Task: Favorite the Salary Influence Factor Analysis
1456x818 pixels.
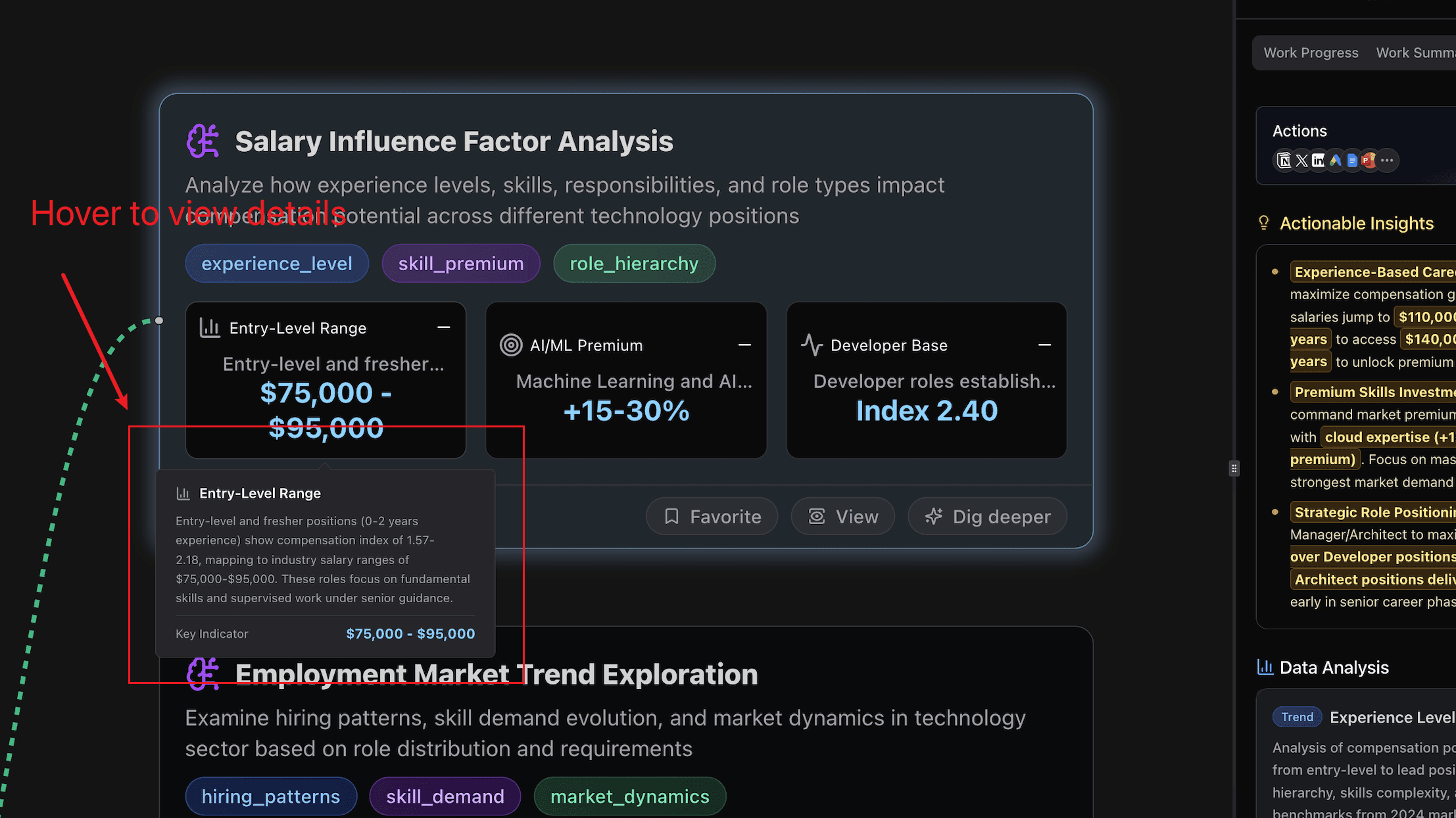Action: tap(711, 516)
